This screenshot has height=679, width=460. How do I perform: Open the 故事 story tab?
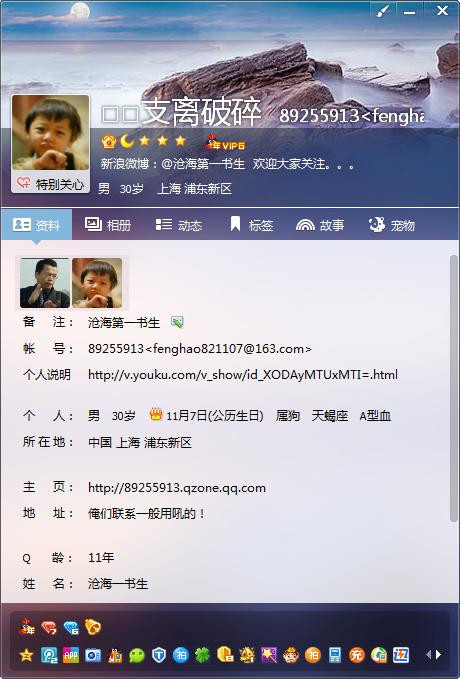(320, 225)
